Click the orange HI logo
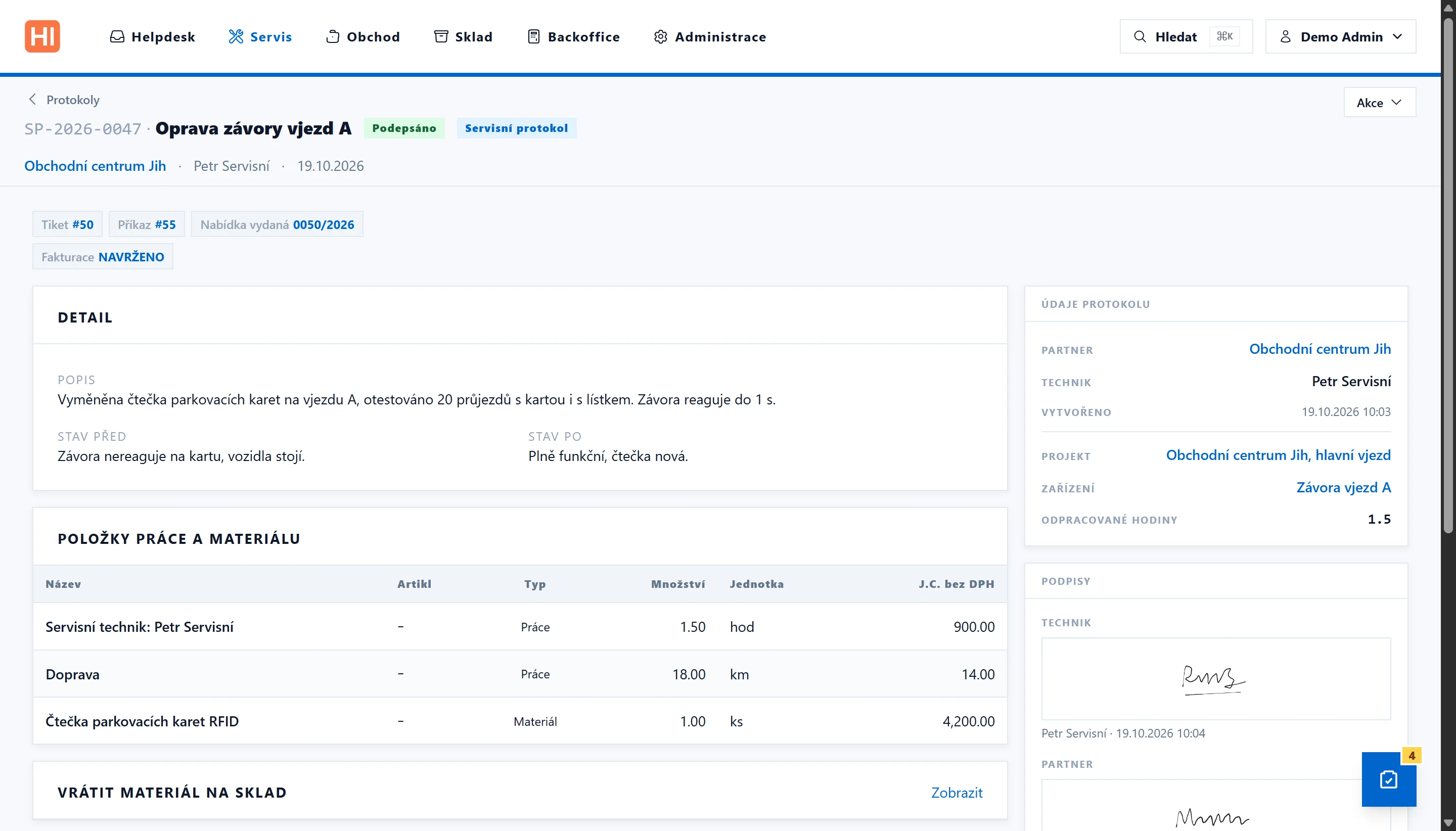1456x831 pixels. [x=42, y=36]
